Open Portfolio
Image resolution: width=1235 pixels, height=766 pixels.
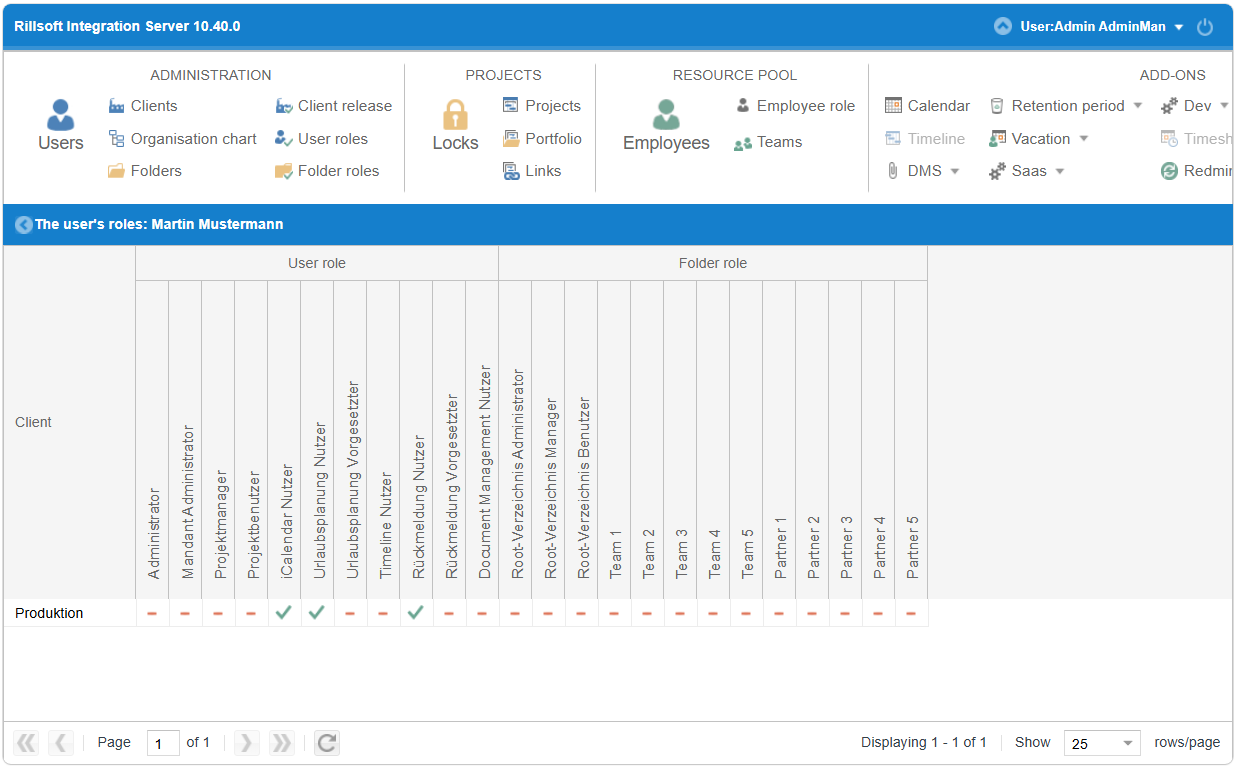(x=542, y=139)
